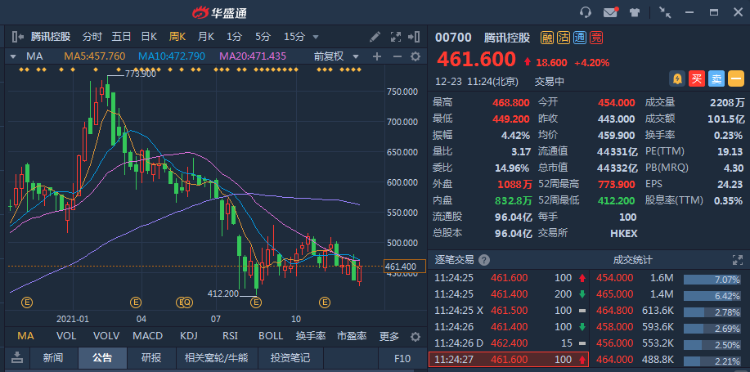
Task: Select the pencil drawing tool
Action: [x=375, y=37]
